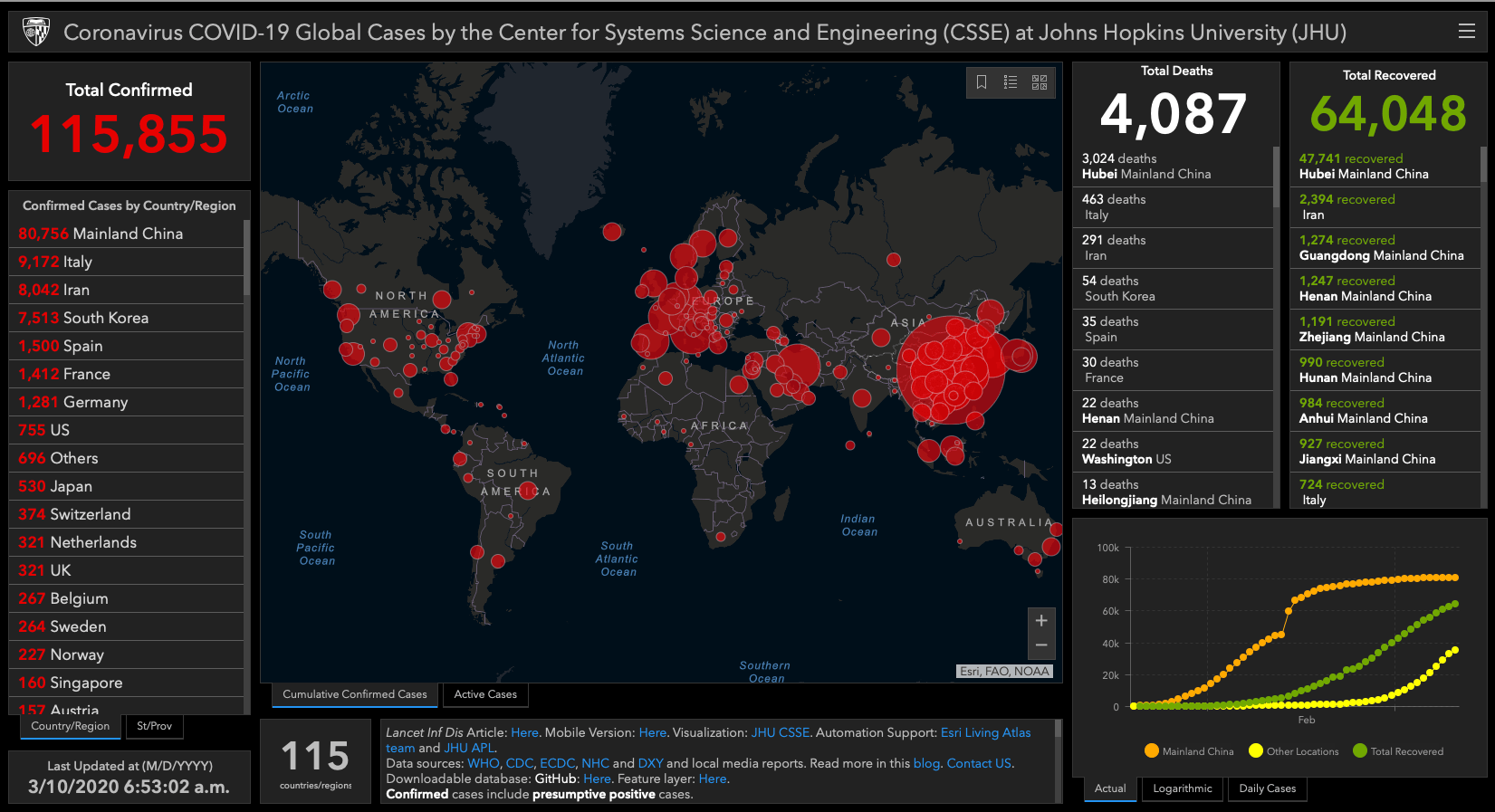Image resolution: width=1495 pixels, height=812 pixels.
Task: Select Mainland China in the country list
Action: click(126, 234)
